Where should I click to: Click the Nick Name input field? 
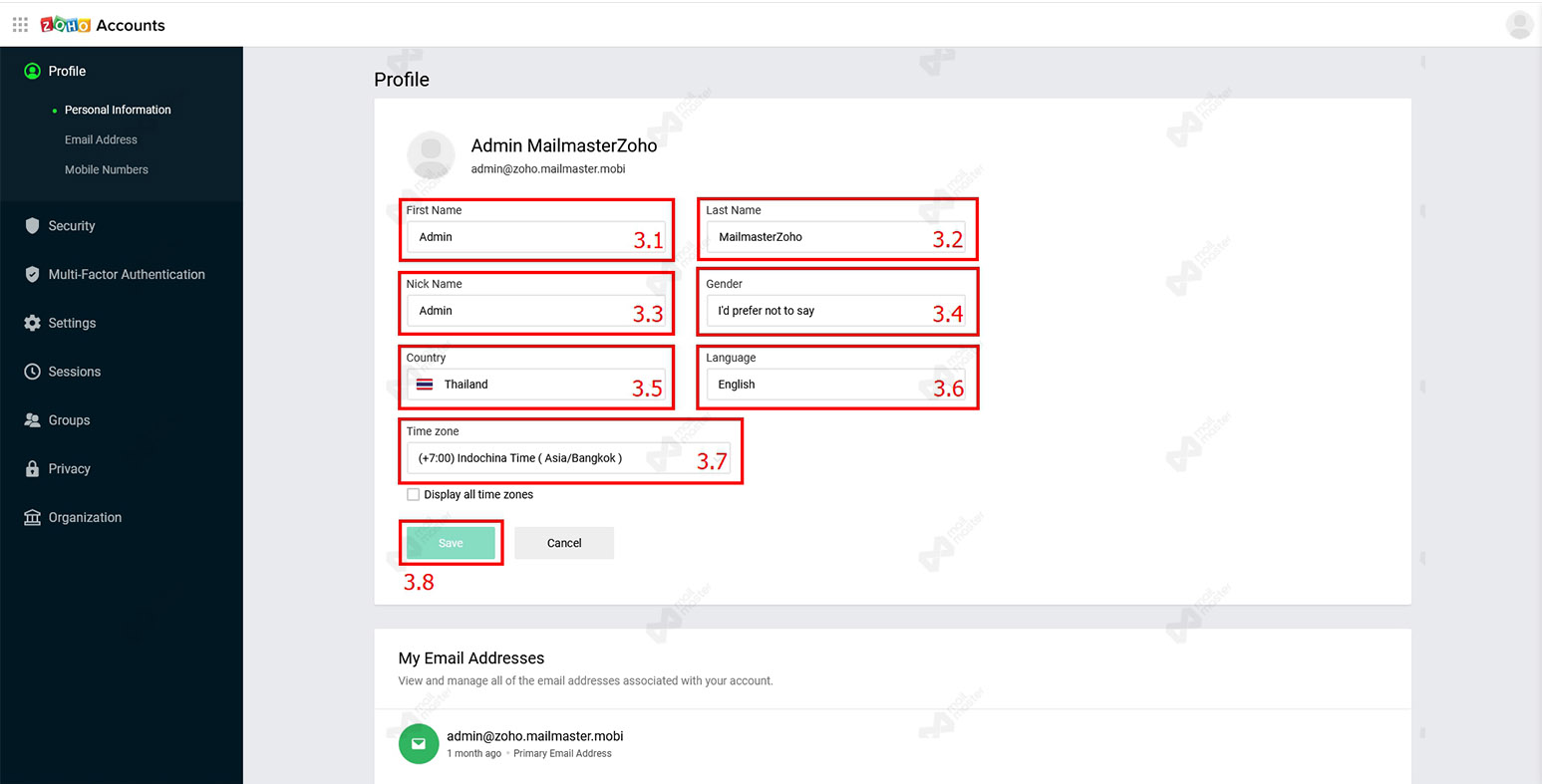click(535, 311)
